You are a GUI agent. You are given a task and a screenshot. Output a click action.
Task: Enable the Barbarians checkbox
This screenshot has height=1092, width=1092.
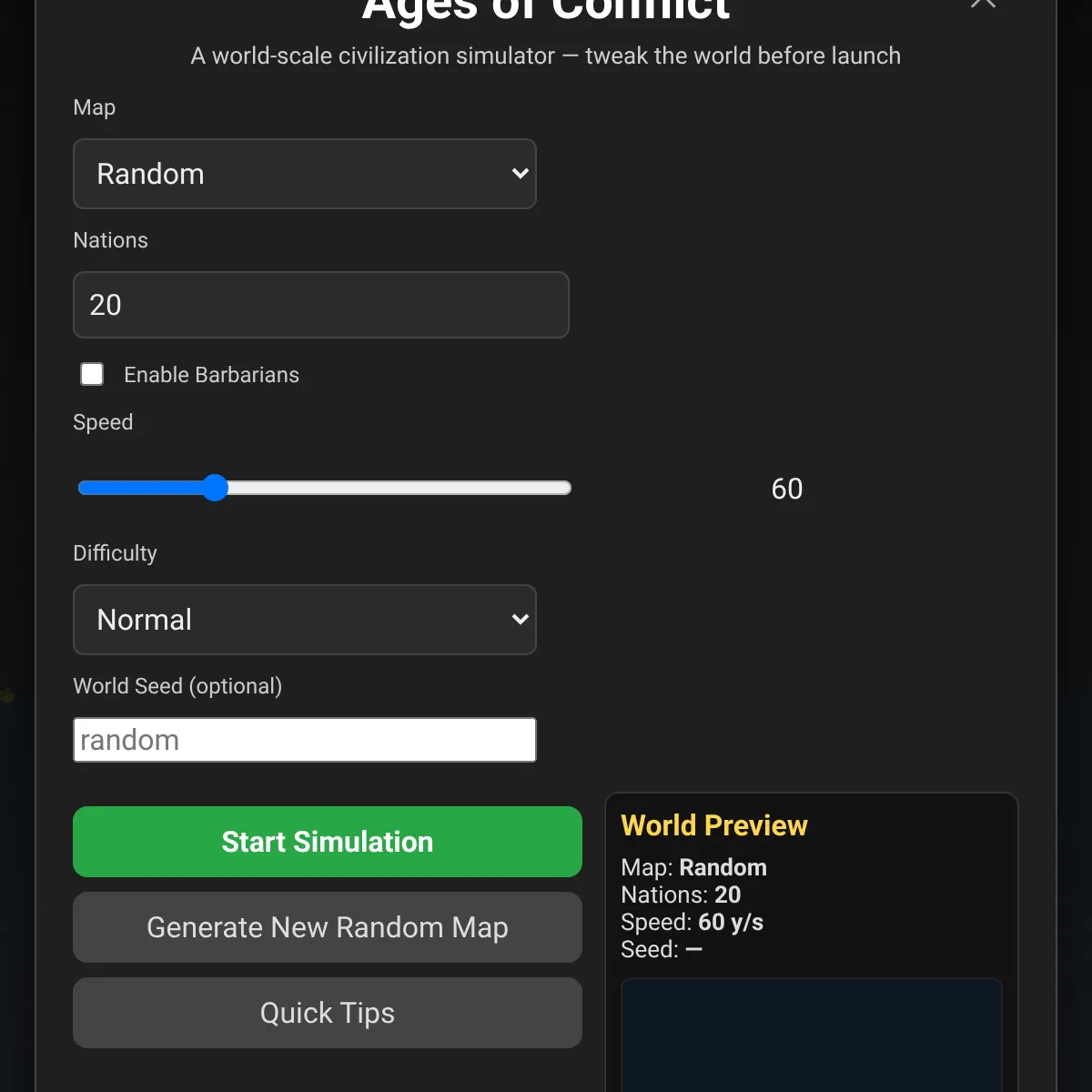pyautogui.click(x=92, y=374)
